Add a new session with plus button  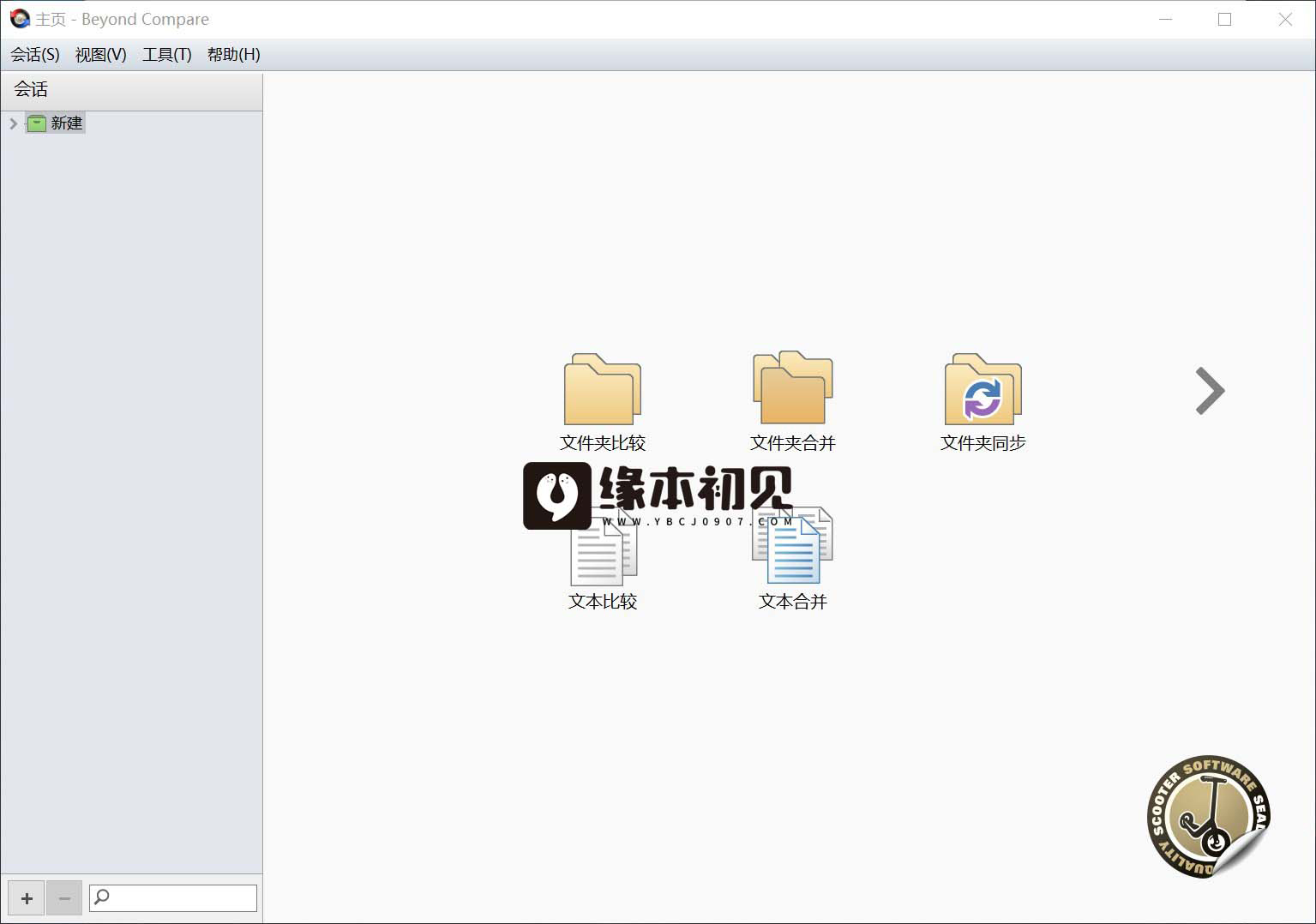(x=27, y=898)
